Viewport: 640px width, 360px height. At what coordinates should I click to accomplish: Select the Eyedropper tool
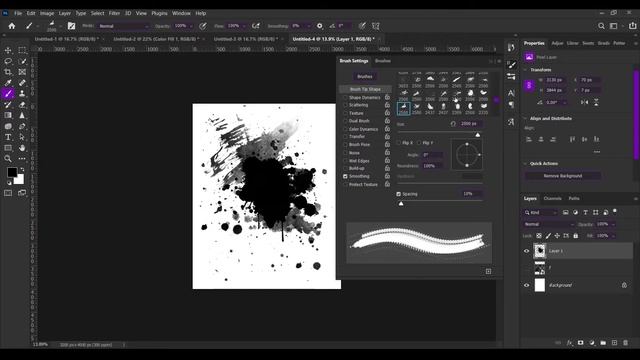(8, 83)
